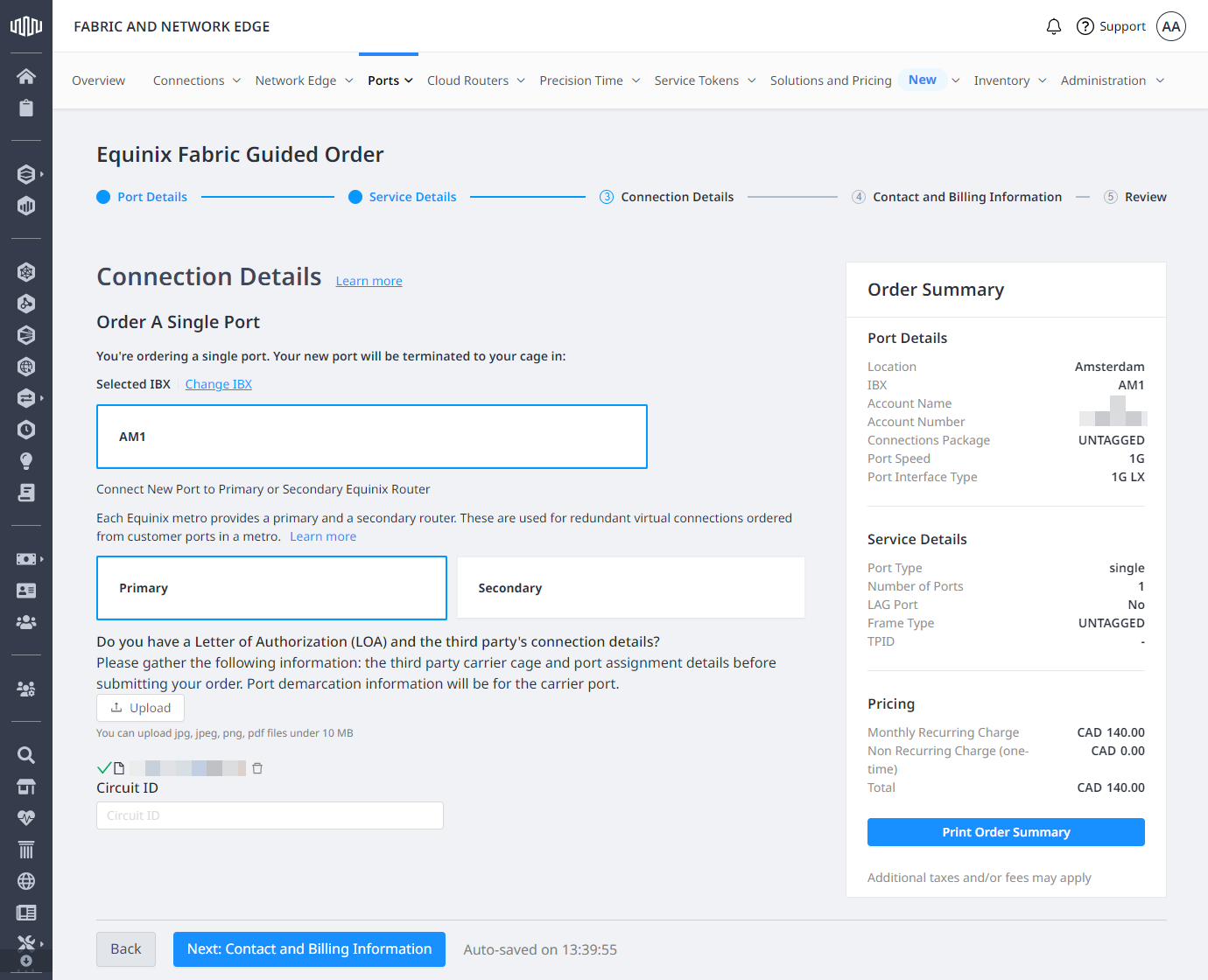This screenshot has width=1208, height=980.
Task: Click the search magnifier sidebar icon
Action: click(x=26, y=755)
